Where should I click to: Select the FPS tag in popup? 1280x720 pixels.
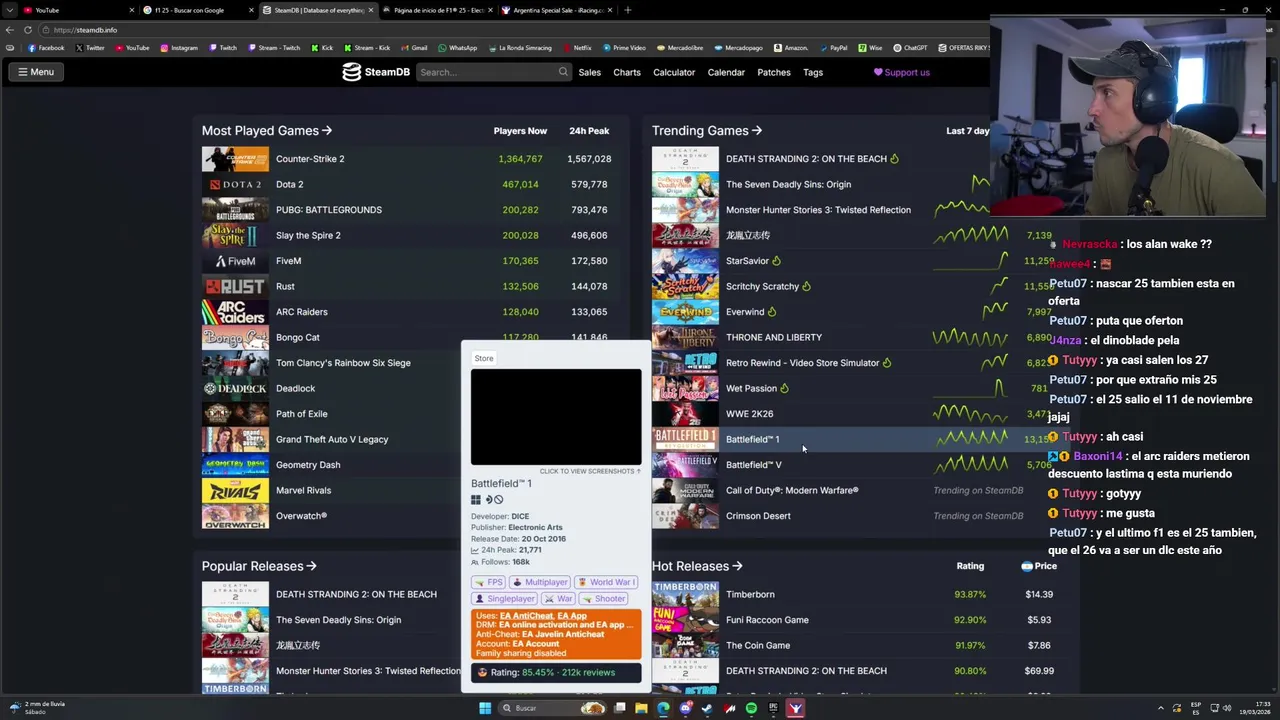489,582
